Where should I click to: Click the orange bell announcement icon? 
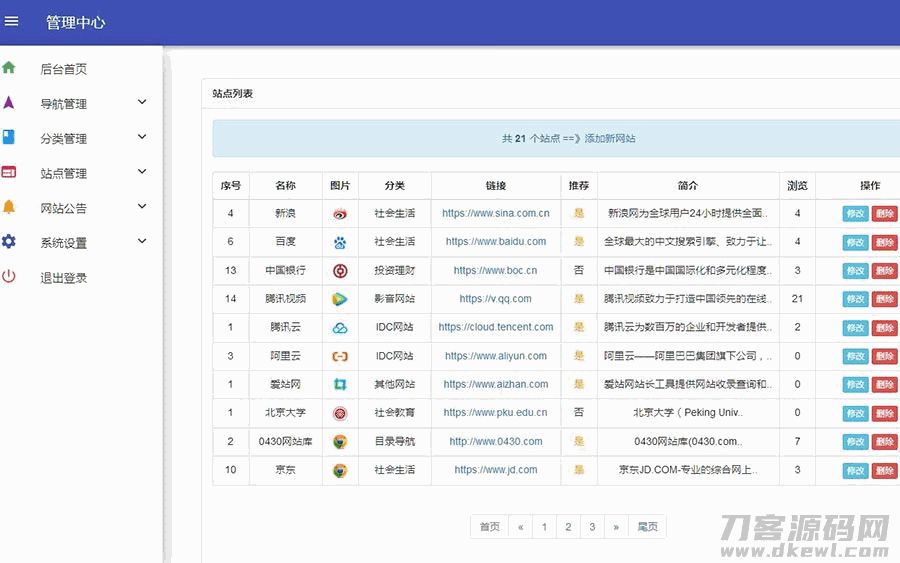tap(9, 207)
